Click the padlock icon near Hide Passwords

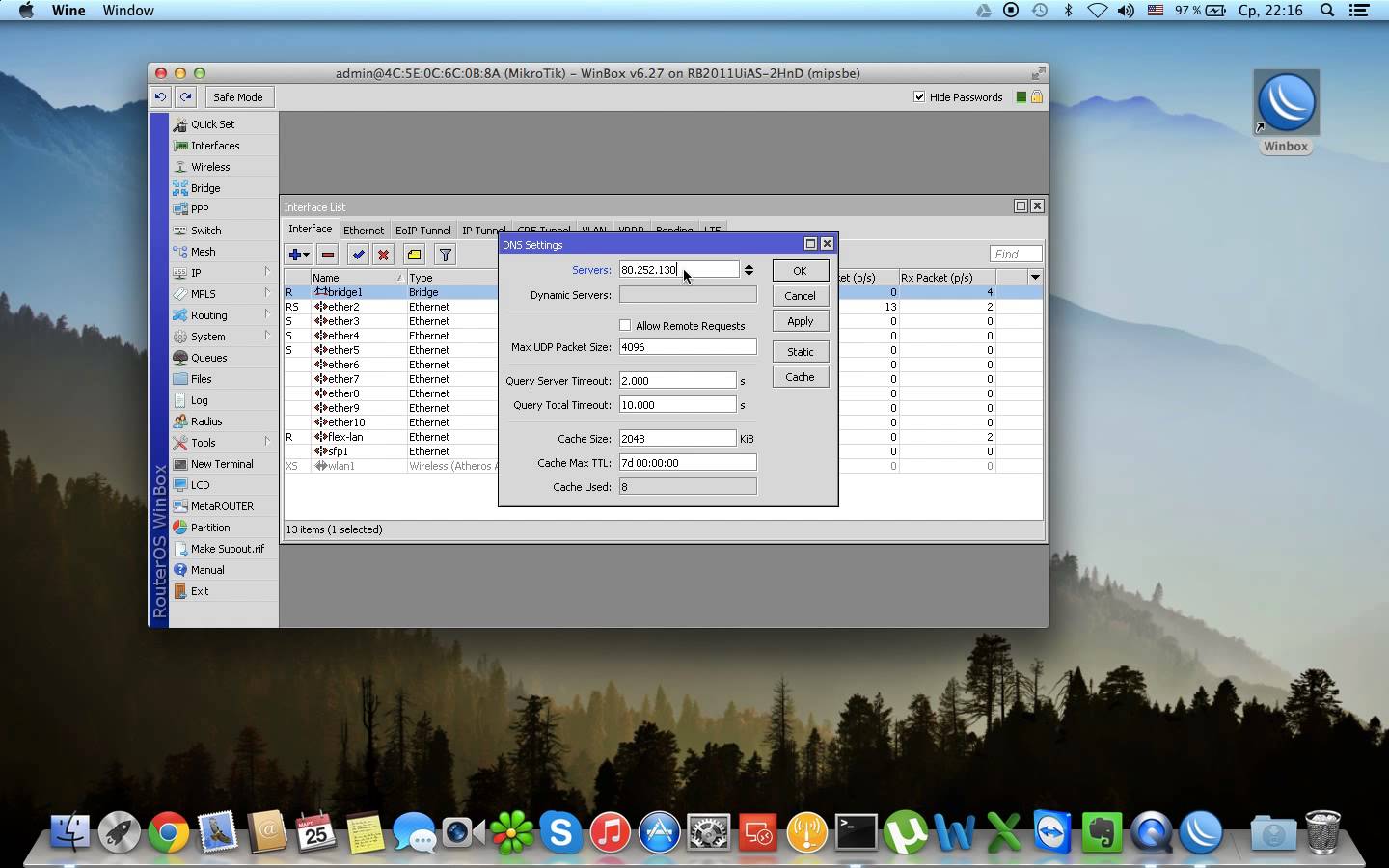1037,96
